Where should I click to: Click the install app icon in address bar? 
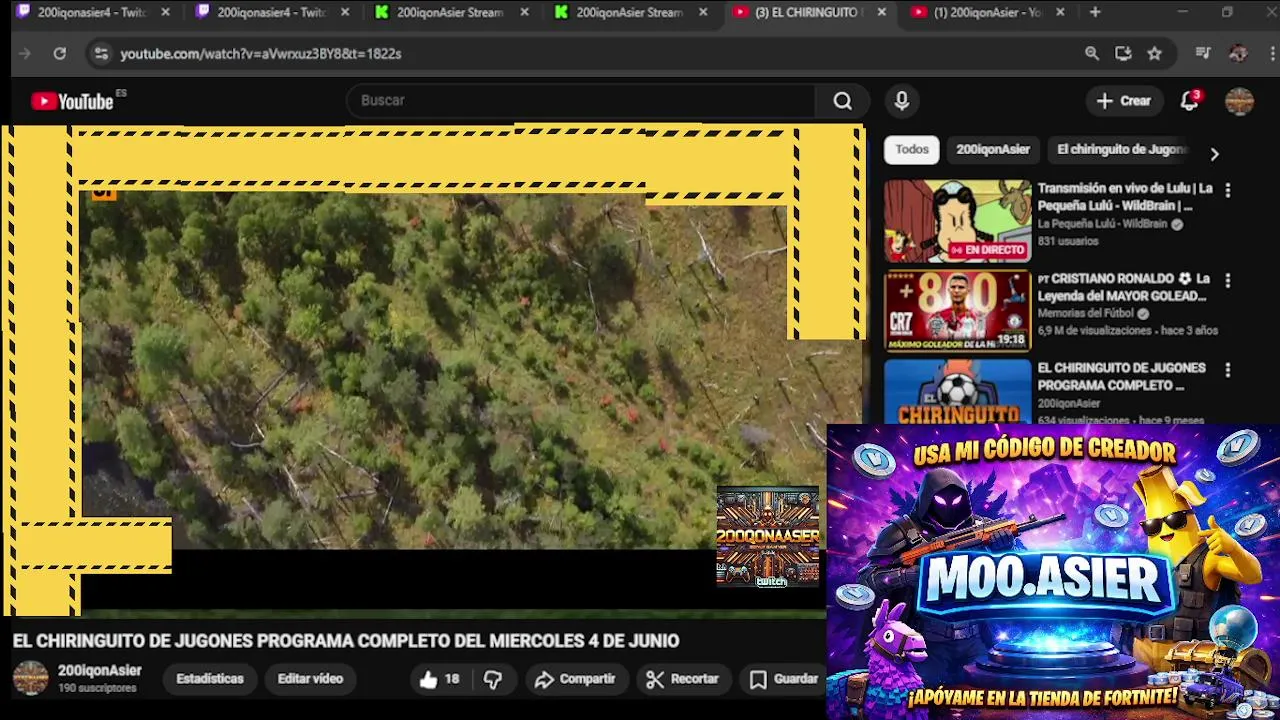coord(1123,54)
